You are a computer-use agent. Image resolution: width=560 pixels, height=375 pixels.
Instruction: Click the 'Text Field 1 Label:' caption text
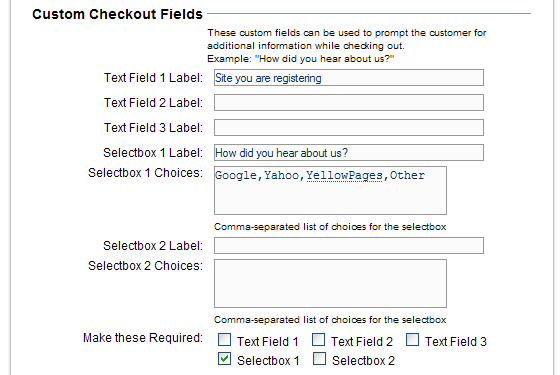pos(153,78)
